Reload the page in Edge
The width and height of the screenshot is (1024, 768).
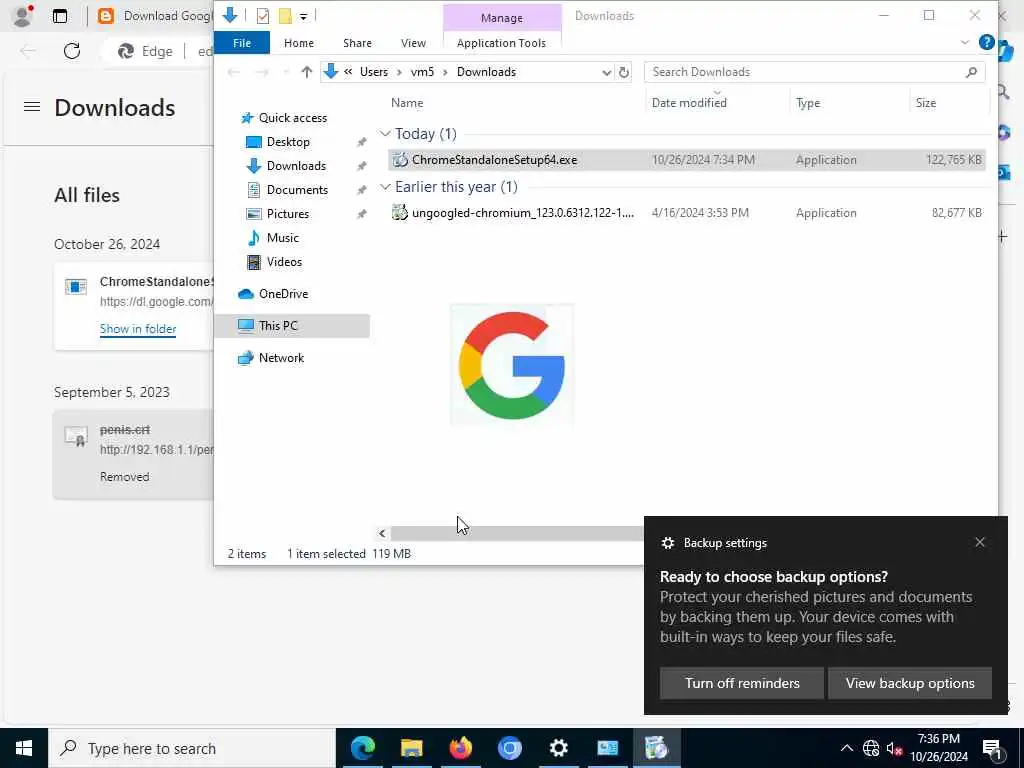coord(72,51)
